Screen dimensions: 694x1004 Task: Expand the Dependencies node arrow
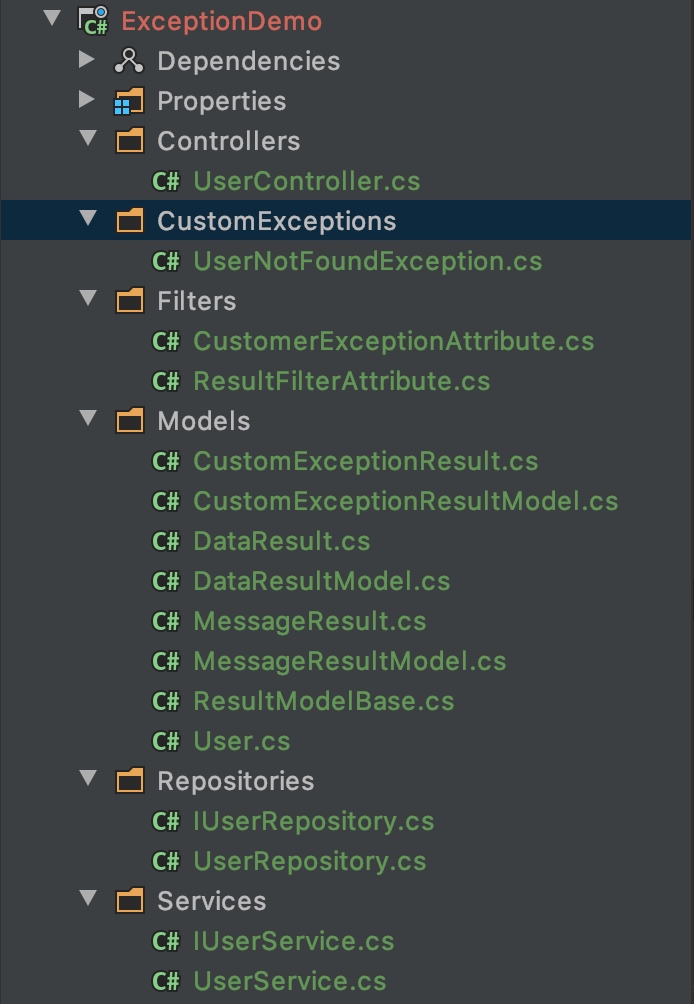tap(88, 61)
